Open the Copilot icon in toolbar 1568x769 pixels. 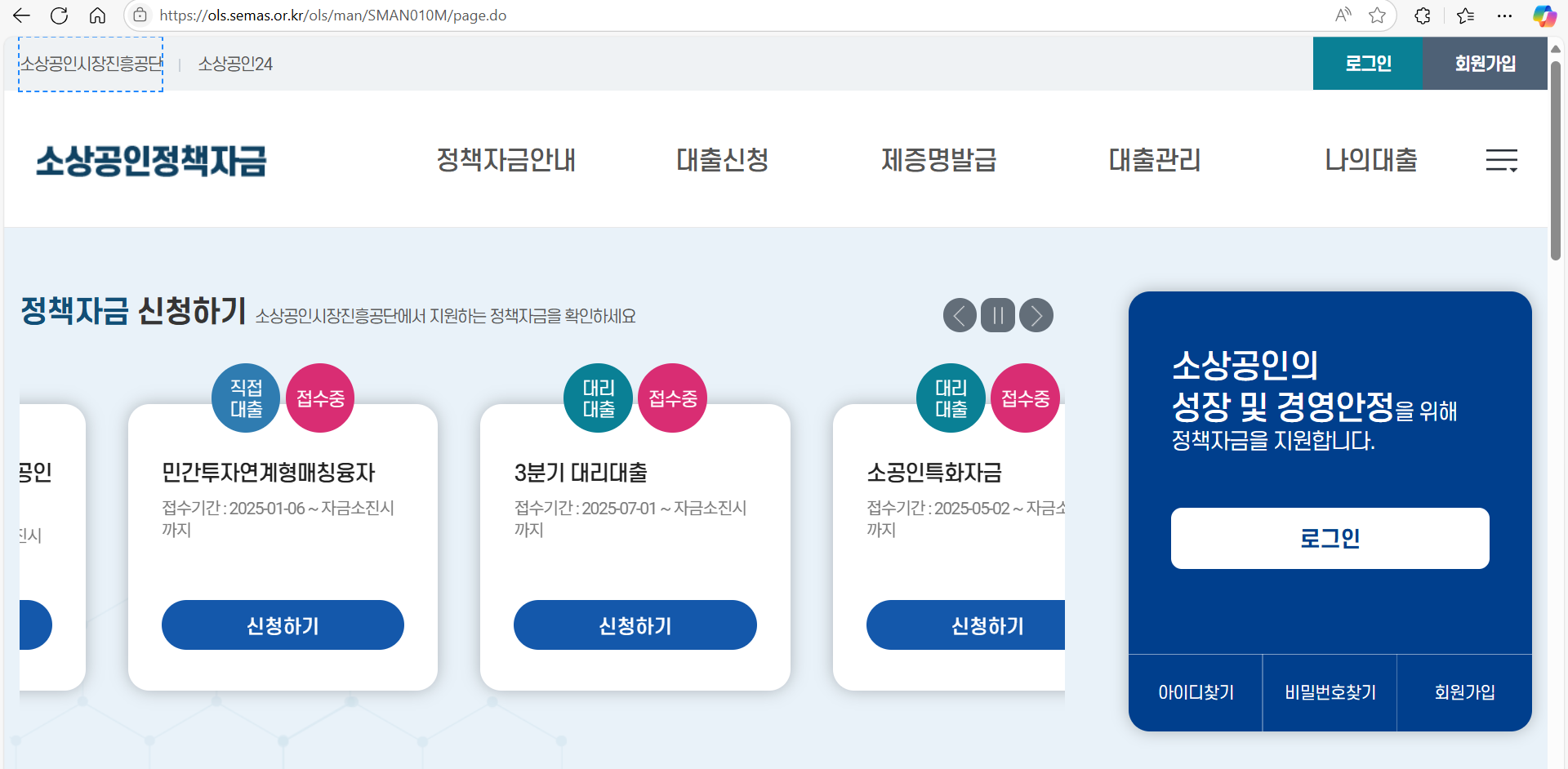(1543, 16)
